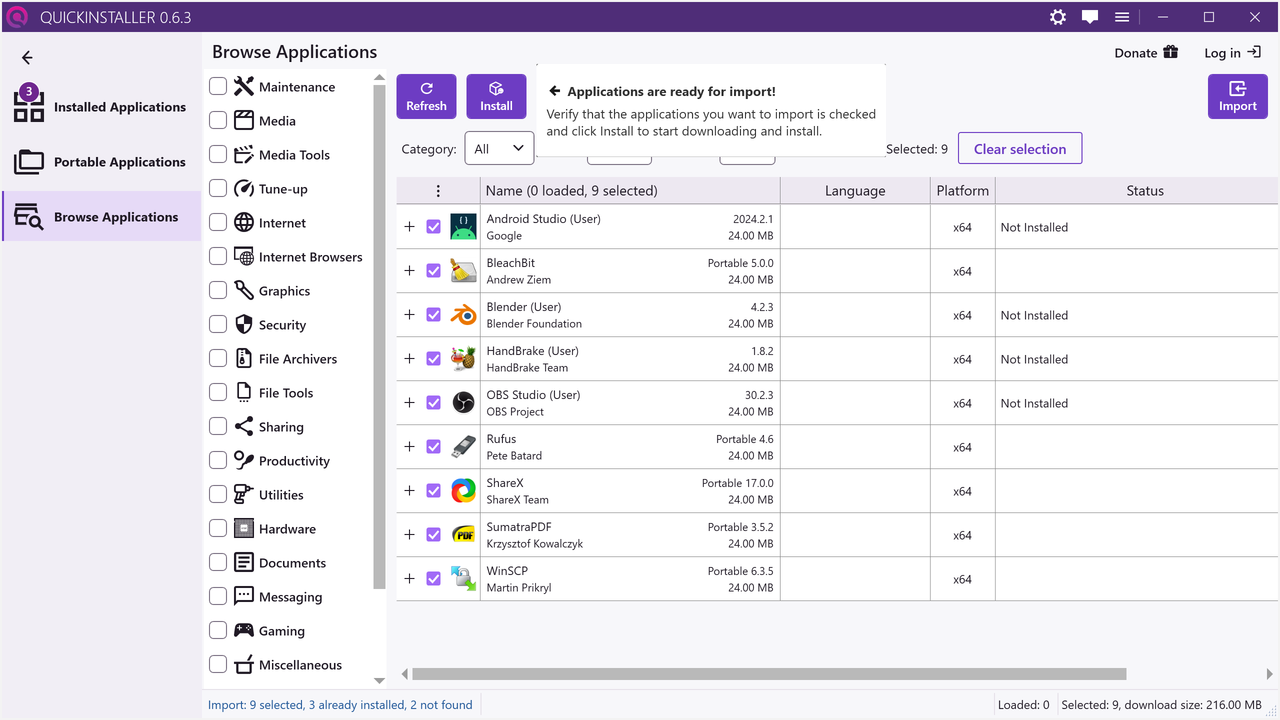The width and height of the screenshot is (1280, 720).
Task: Switch to Portable Applications
Action: [x=101, y=162]
